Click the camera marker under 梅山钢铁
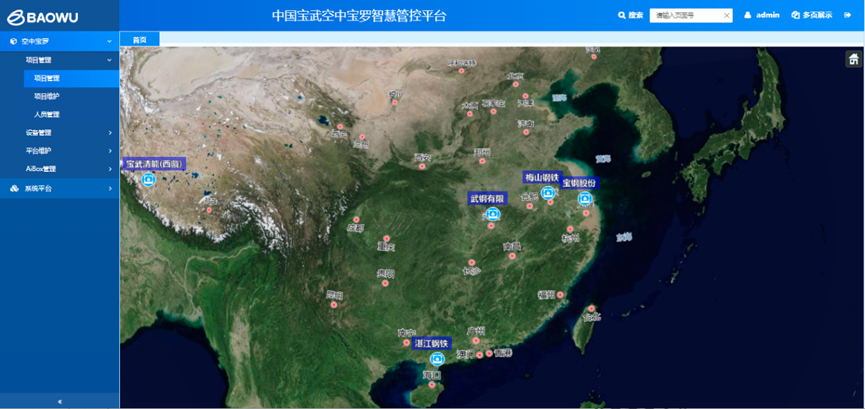 [x=548, y=192]
